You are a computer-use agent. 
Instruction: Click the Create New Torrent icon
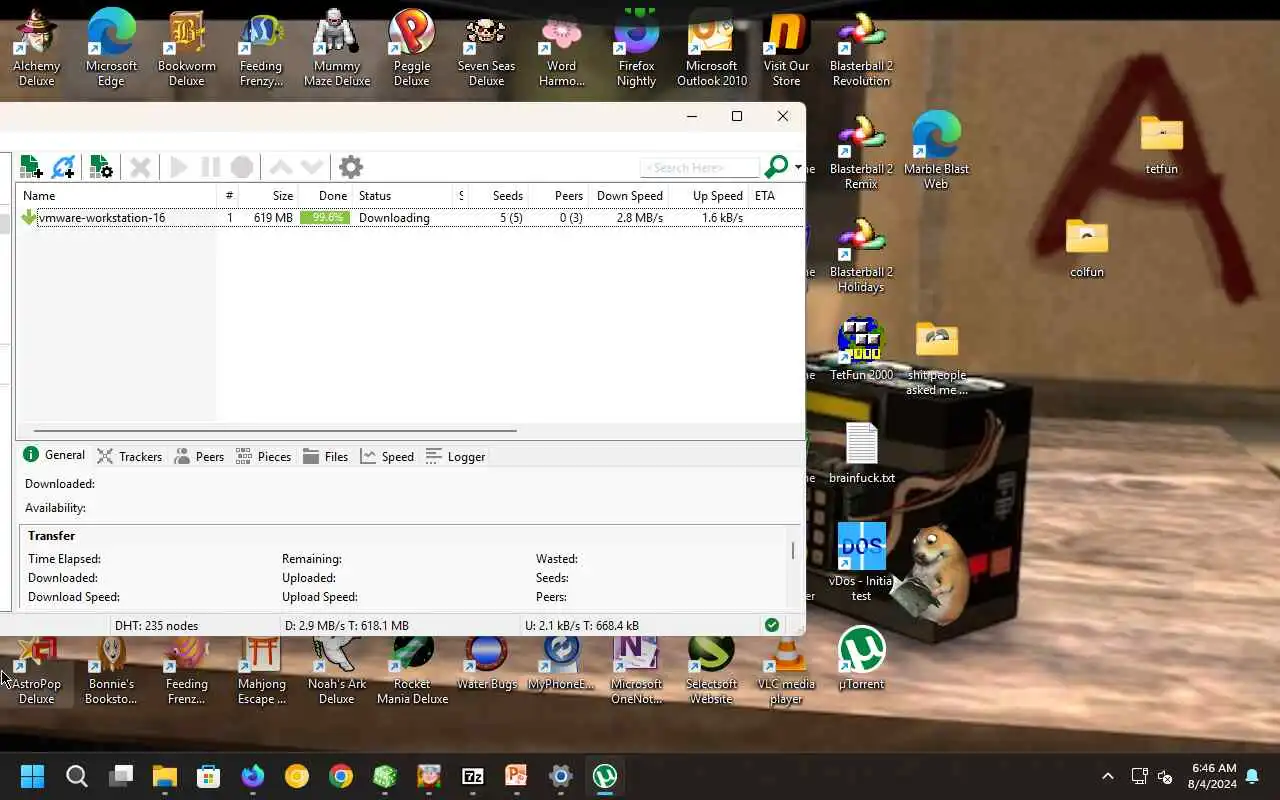click(x=100, y=167)
